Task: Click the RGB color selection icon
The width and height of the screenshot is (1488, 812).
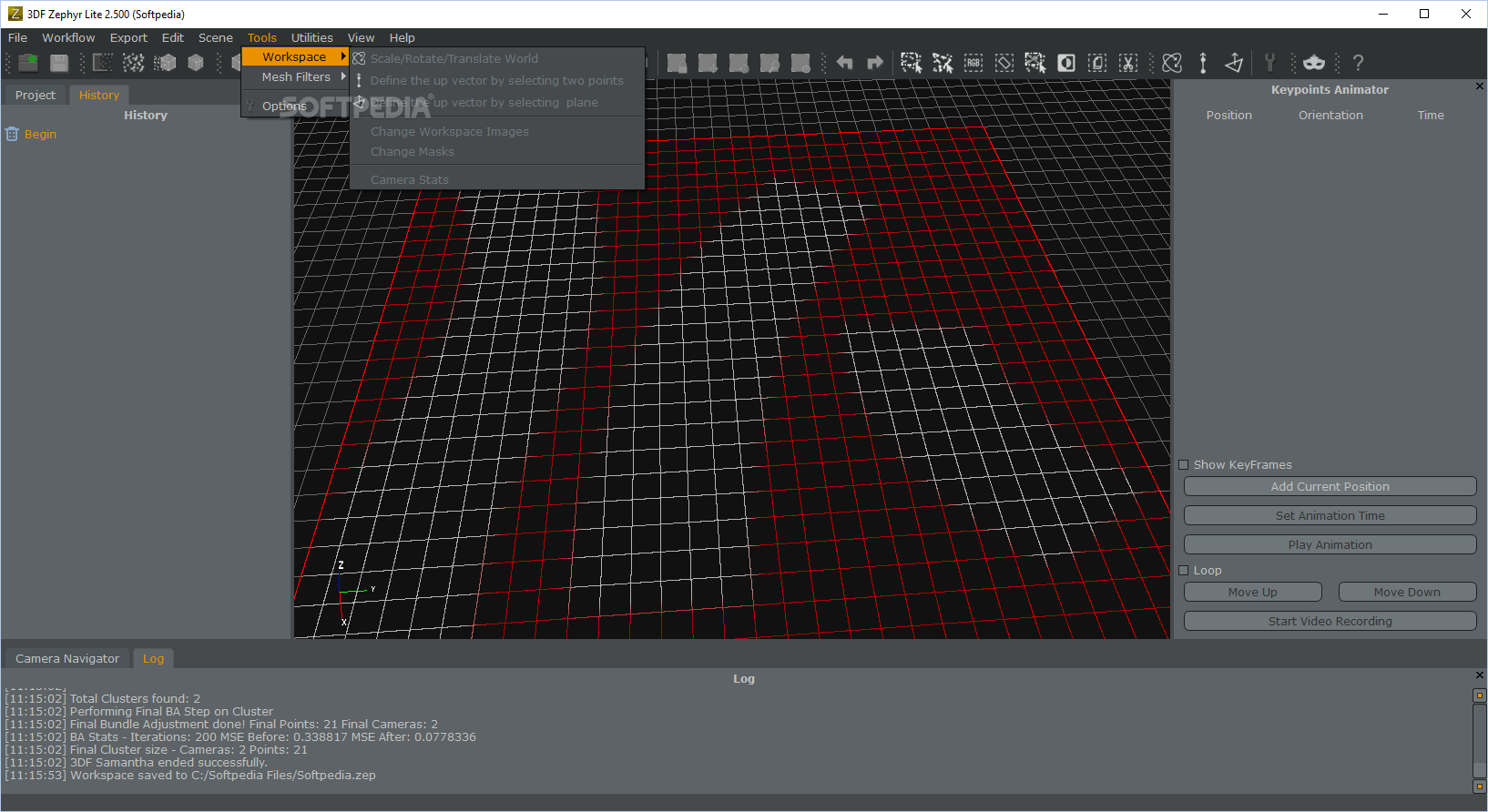Action: [x=973, y=63]
